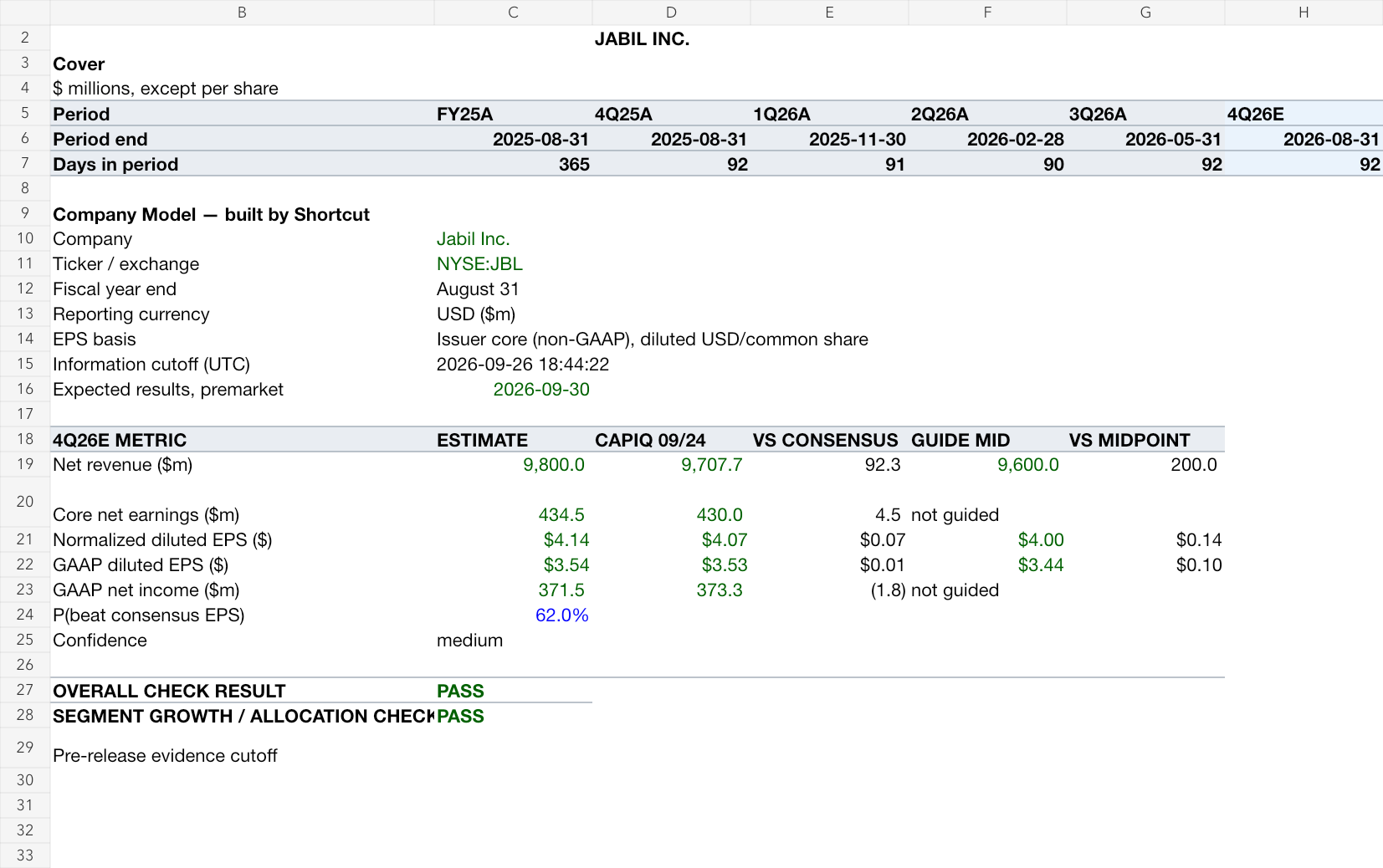Select net revenue consensus 9,707.7

coord(671,465)
